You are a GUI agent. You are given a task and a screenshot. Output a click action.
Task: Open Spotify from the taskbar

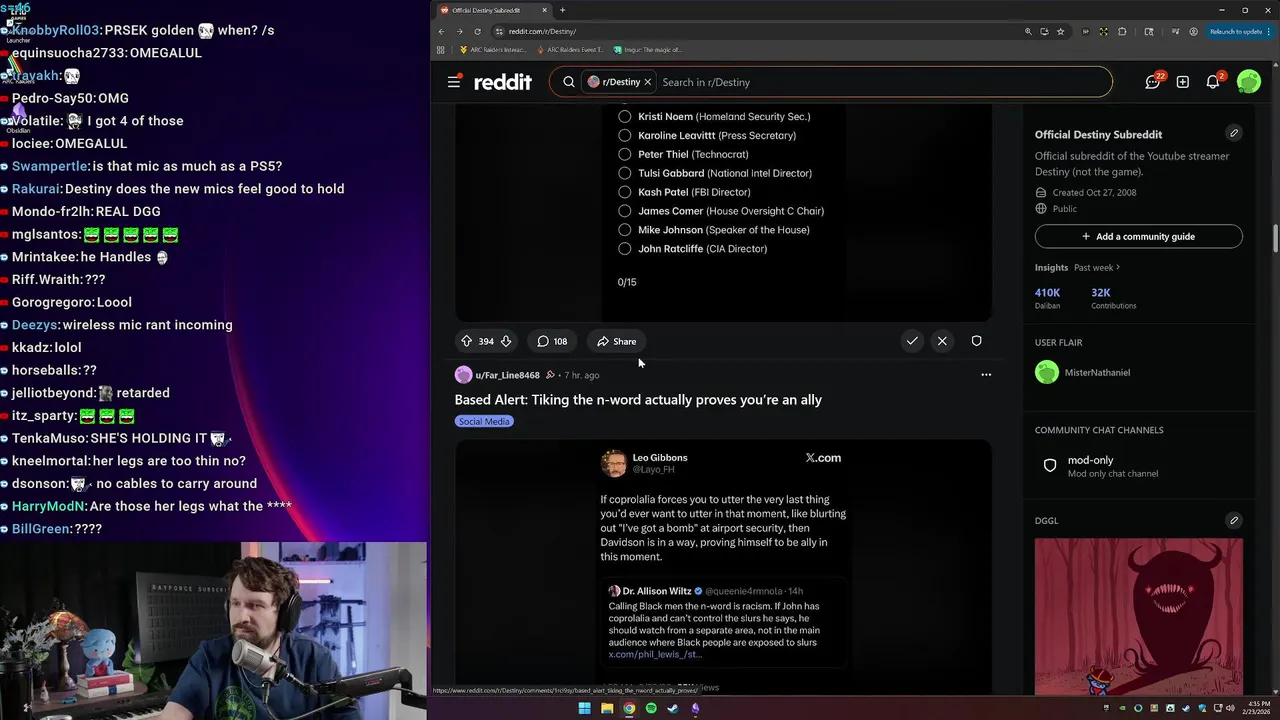[x=651, y=708]
